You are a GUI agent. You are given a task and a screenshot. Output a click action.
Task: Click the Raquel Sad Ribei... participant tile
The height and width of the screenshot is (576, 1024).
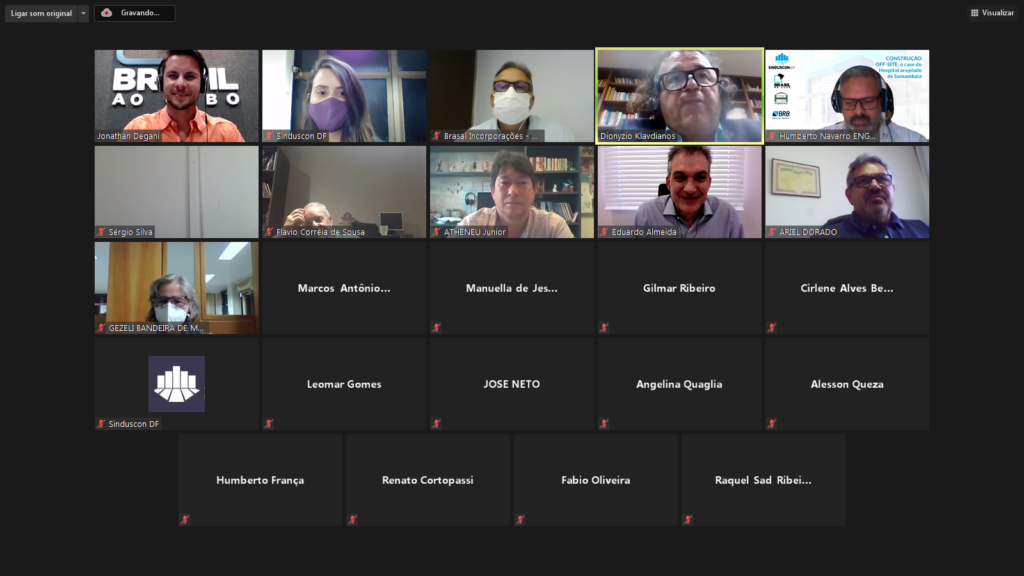click(763, 480)
